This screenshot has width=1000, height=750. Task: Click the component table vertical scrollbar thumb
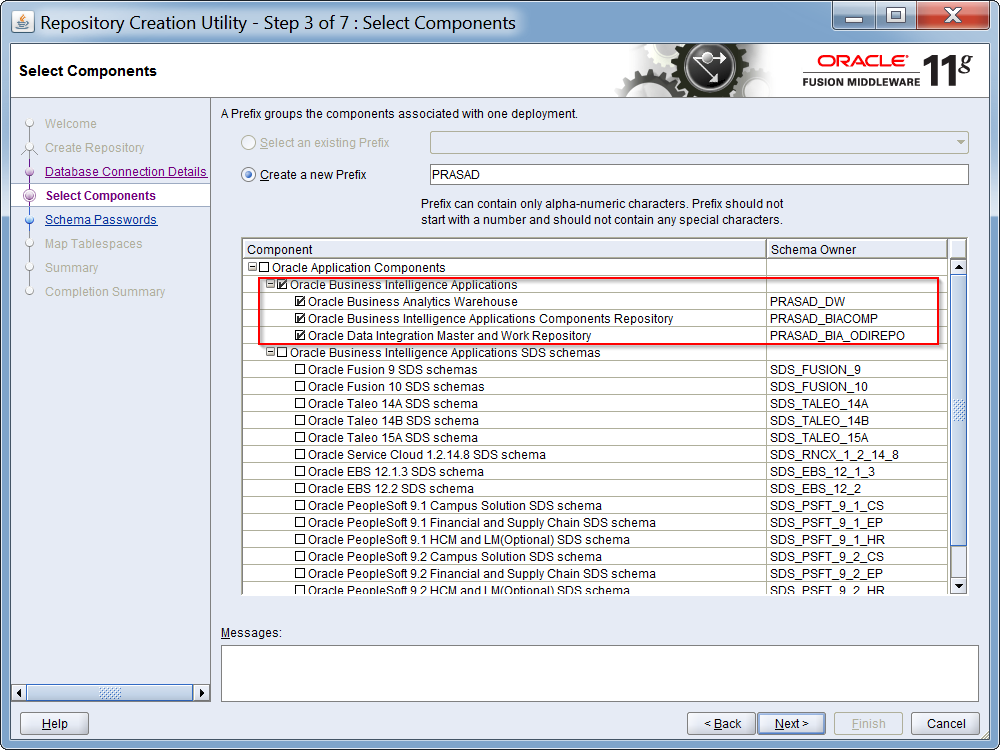coord(959,410)
